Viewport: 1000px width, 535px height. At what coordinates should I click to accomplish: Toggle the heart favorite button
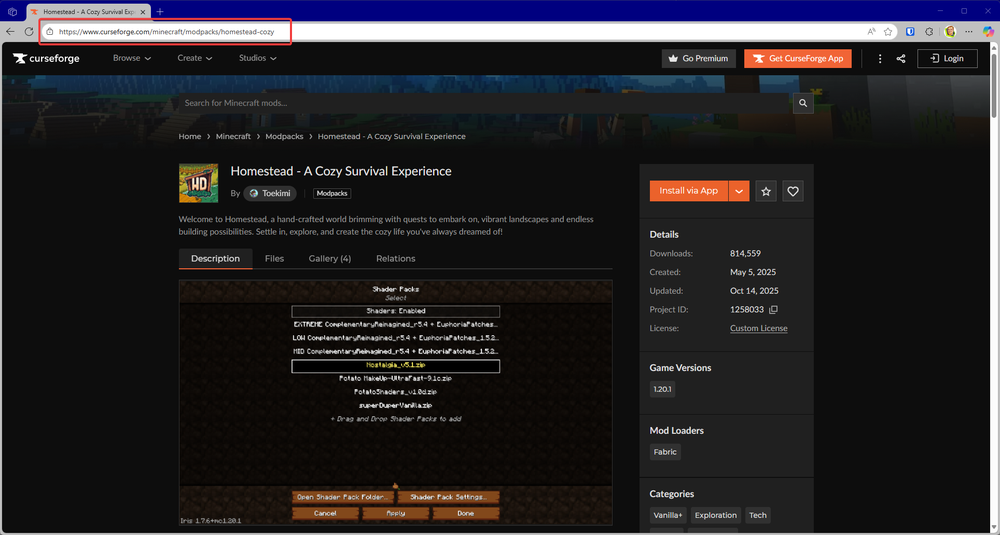coord(793,191)
